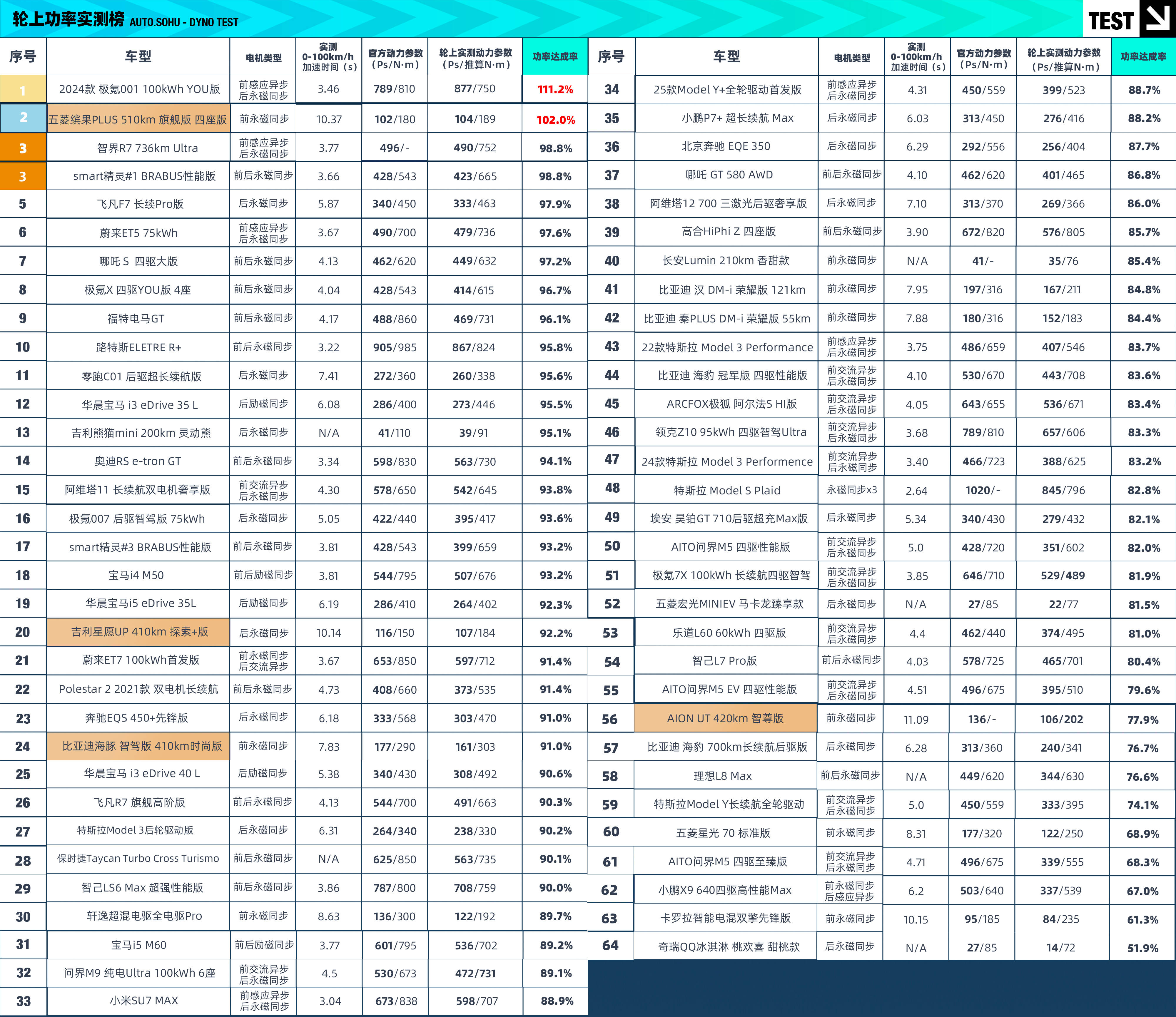
Task: Click 理想L8 Max model name
Action: (723, 775)
